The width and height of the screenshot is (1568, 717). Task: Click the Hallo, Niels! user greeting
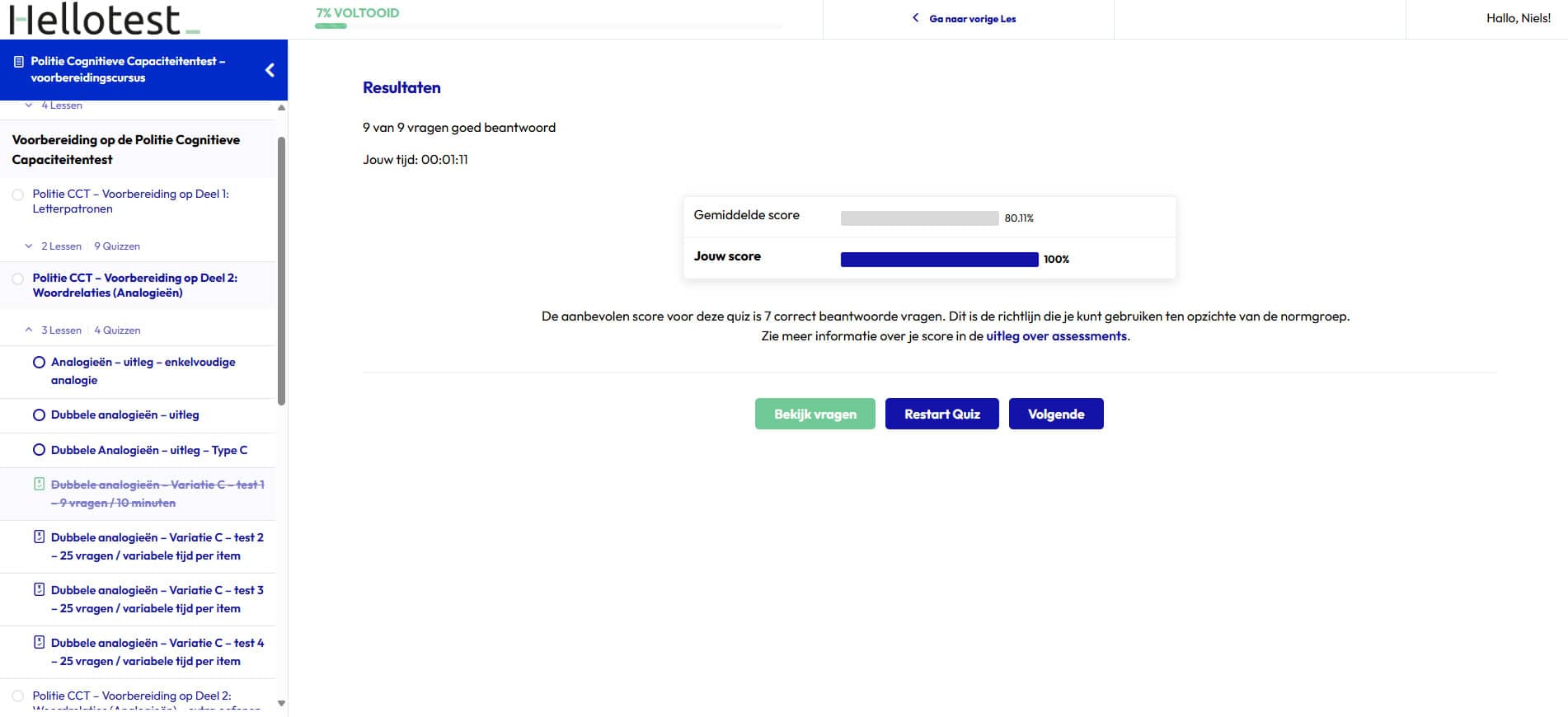pyautogui.click(x=1518, y=18)
